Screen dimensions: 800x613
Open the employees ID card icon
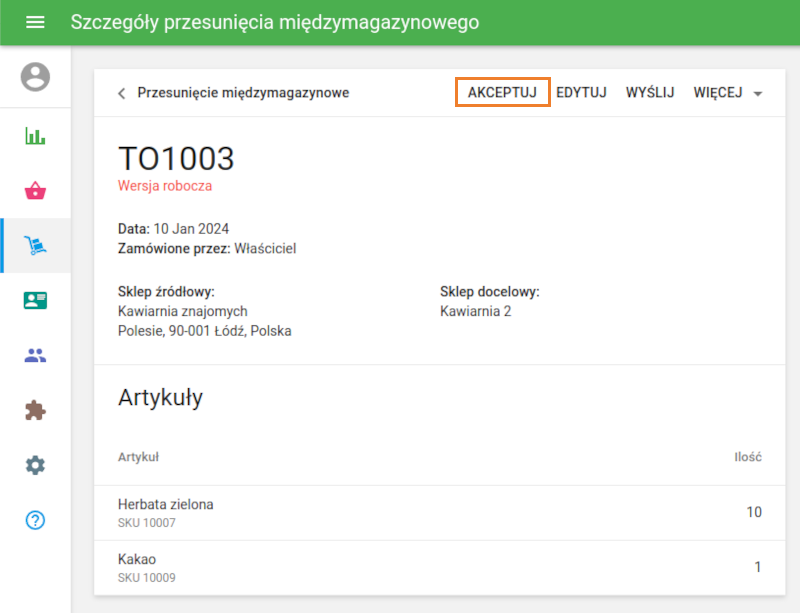(x=35, y=300)
